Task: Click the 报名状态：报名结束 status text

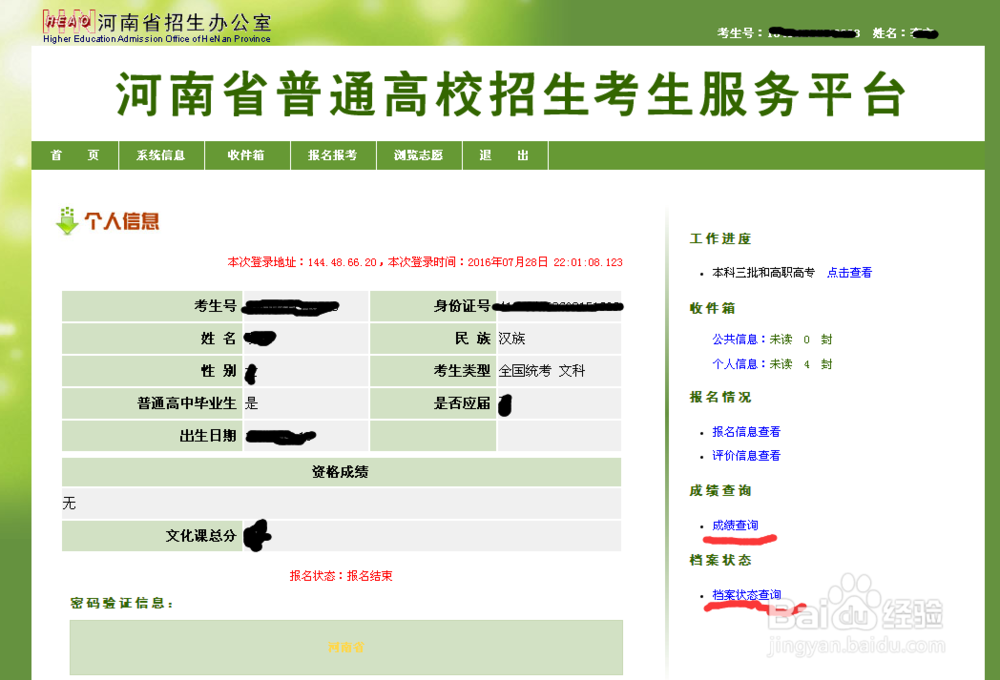Action: (344, 576)
